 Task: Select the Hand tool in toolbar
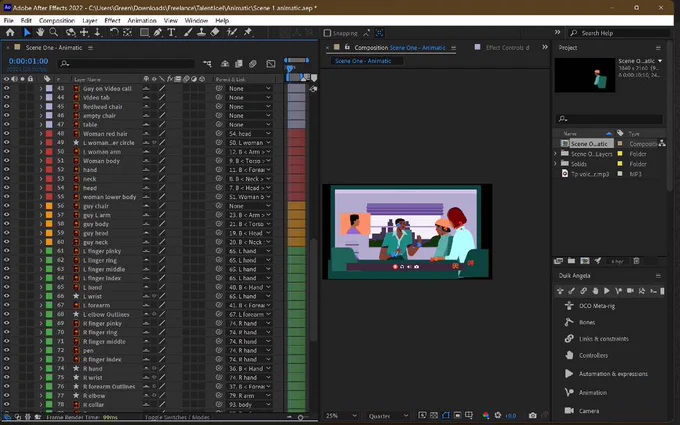coord(40,33)
